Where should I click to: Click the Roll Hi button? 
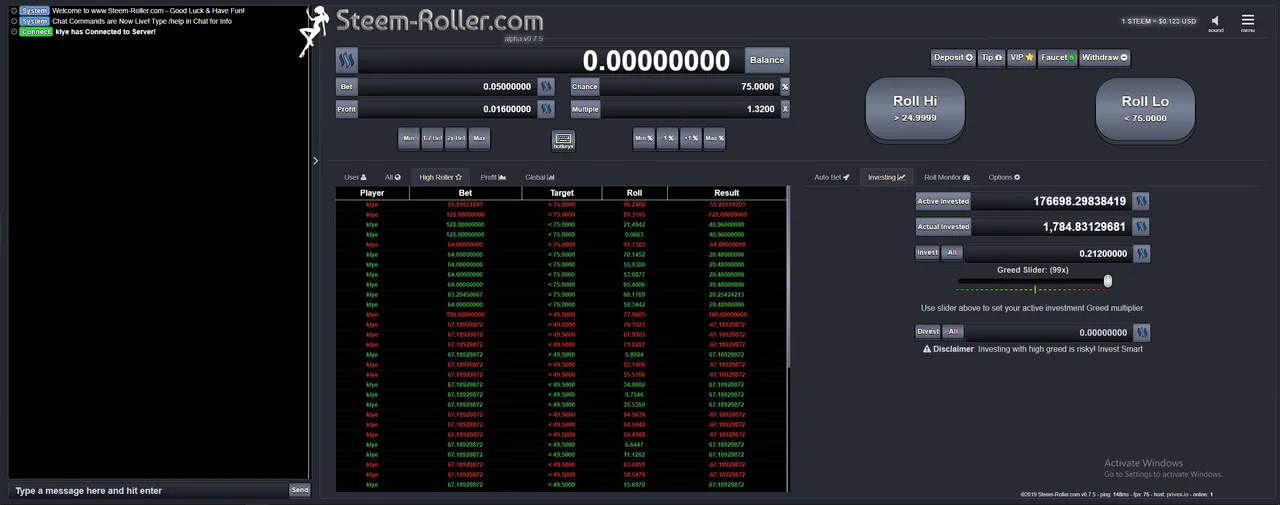pyautogui.click(x=915, y=108)
